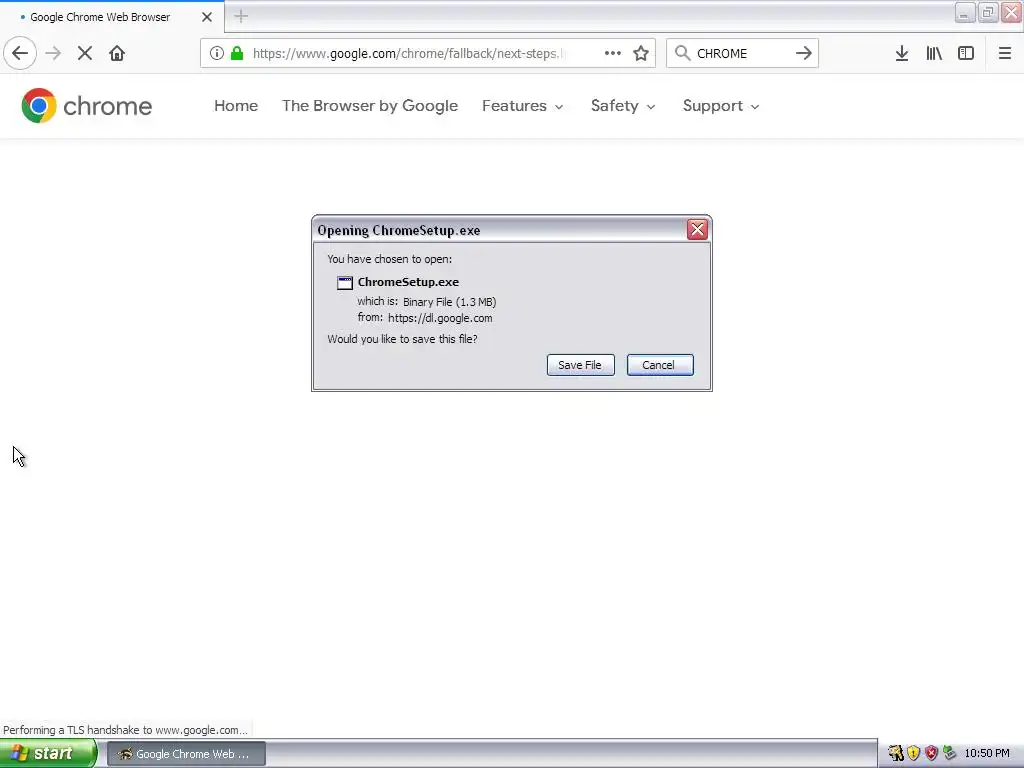The height and width of the screenshot is (768, 1024).
Task: Click the CHROME search input field
Action: pyautogui.click(x=742, y=53)
